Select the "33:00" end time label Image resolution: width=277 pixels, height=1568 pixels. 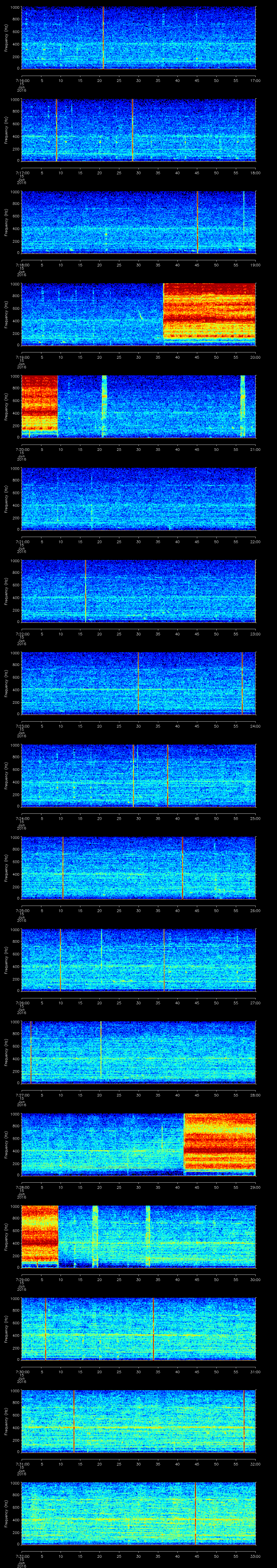pos(255,1556)
